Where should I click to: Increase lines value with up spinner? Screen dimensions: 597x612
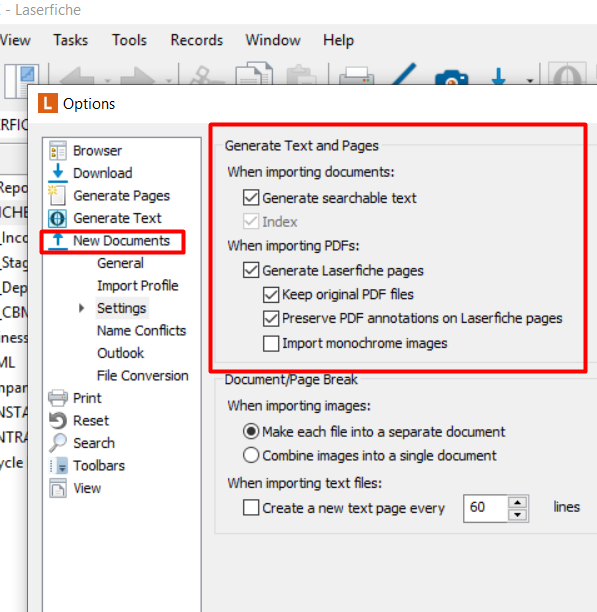518,502
